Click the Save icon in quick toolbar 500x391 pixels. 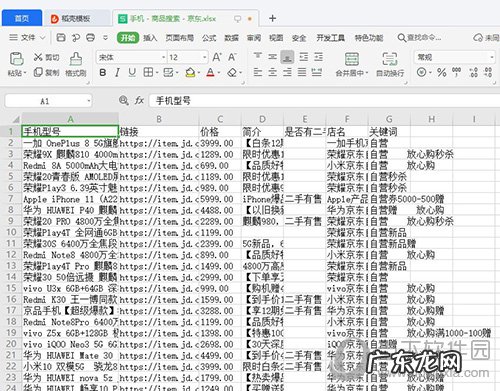[61, 37]
